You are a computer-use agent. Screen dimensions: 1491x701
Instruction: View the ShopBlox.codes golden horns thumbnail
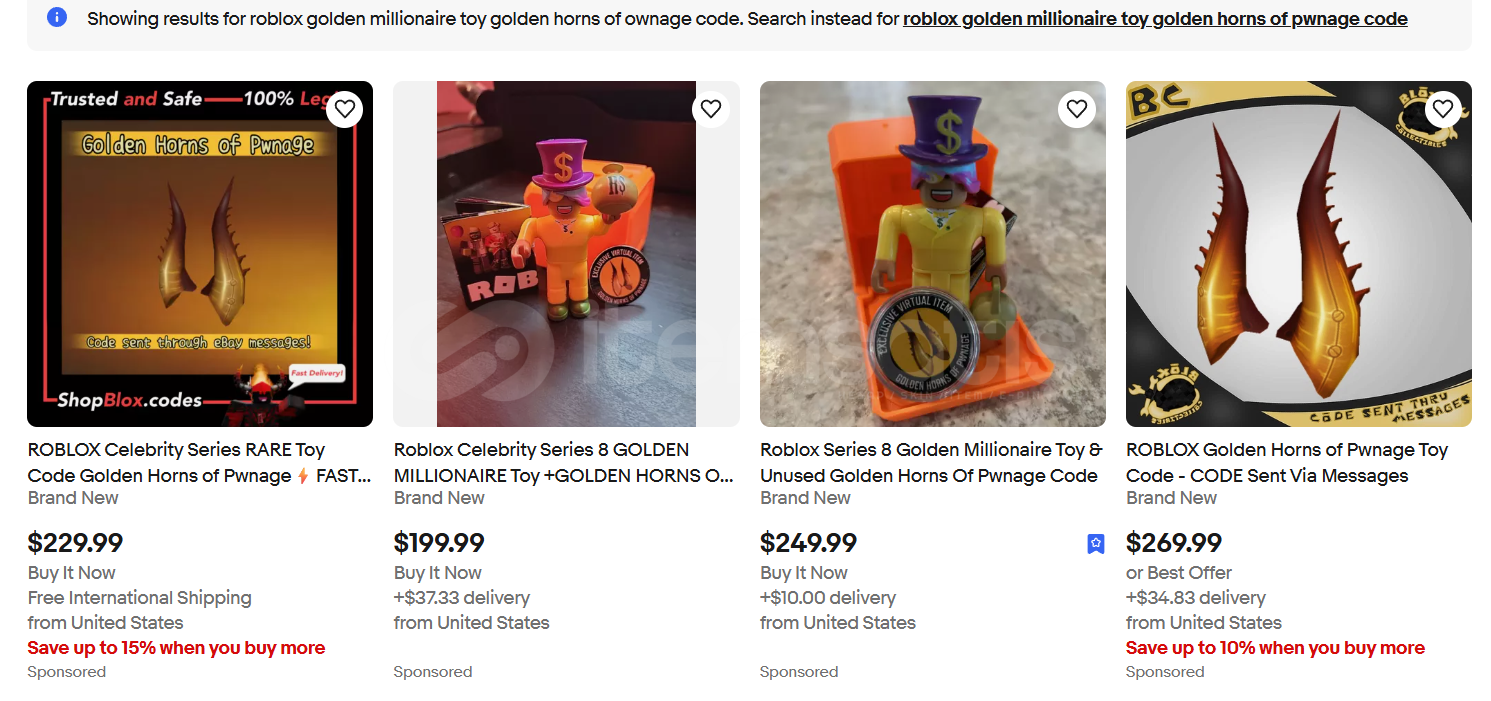pyautogui.click(x=200, y=254)
